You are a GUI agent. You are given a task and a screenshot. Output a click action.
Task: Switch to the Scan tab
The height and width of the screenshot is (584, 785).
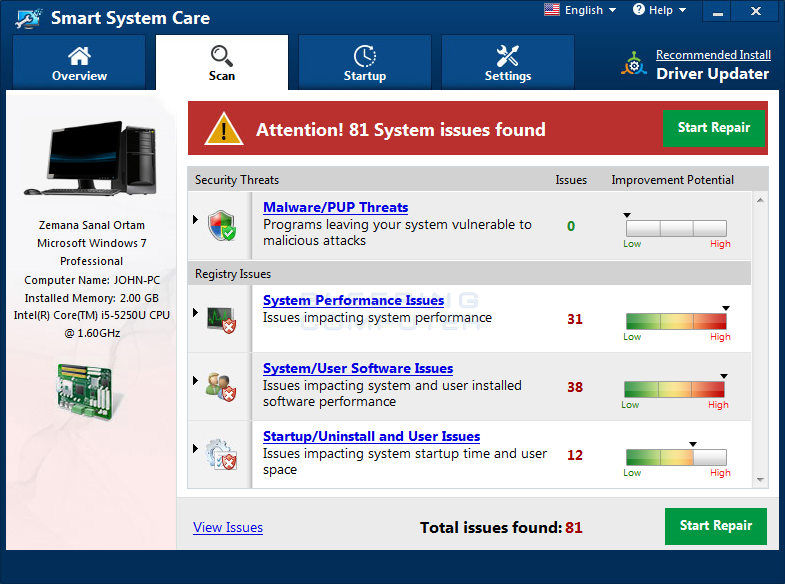coord(222,62)
